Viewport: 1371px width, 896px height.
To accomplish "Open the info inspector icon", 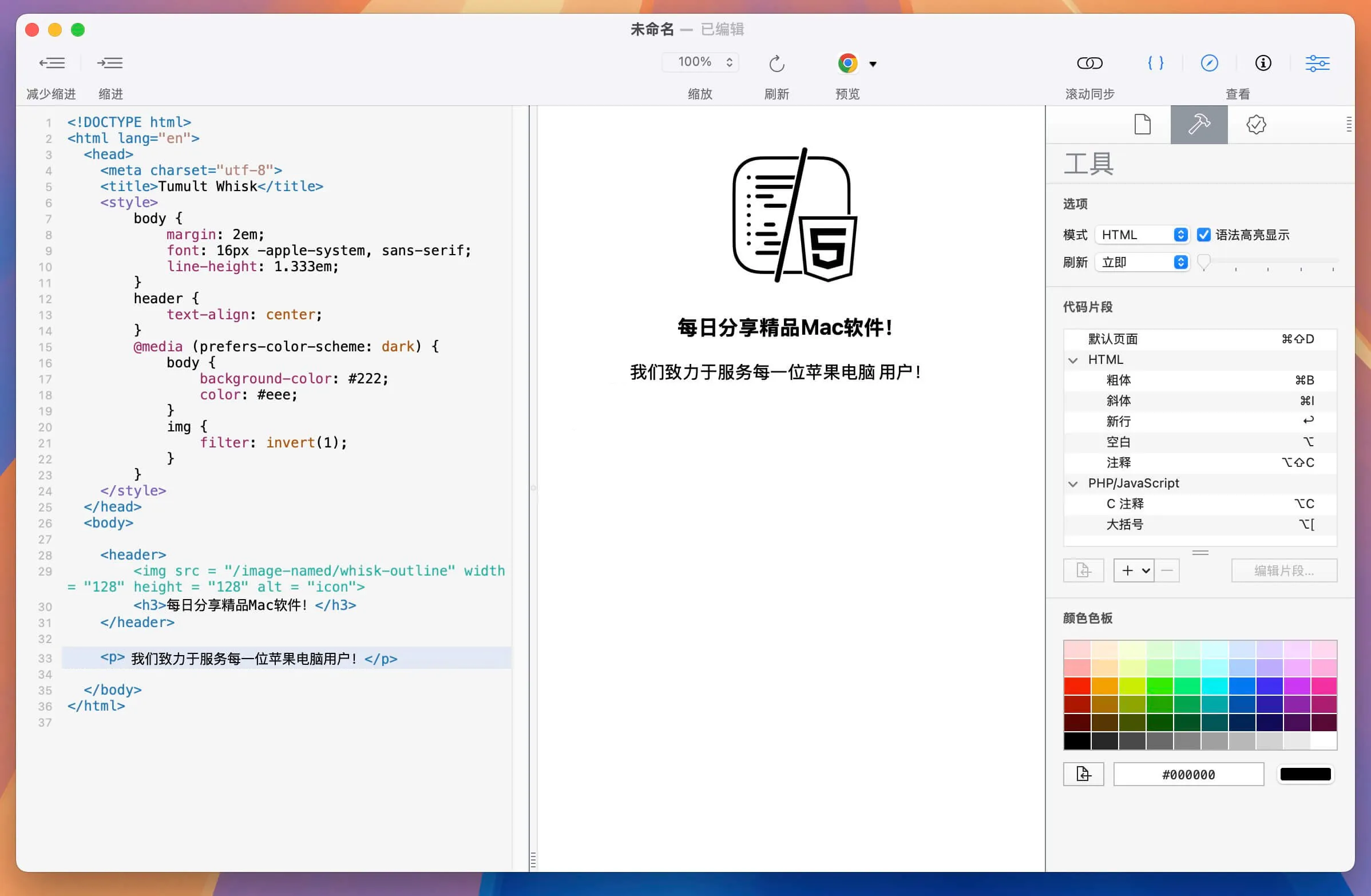I will [1263, 63].
